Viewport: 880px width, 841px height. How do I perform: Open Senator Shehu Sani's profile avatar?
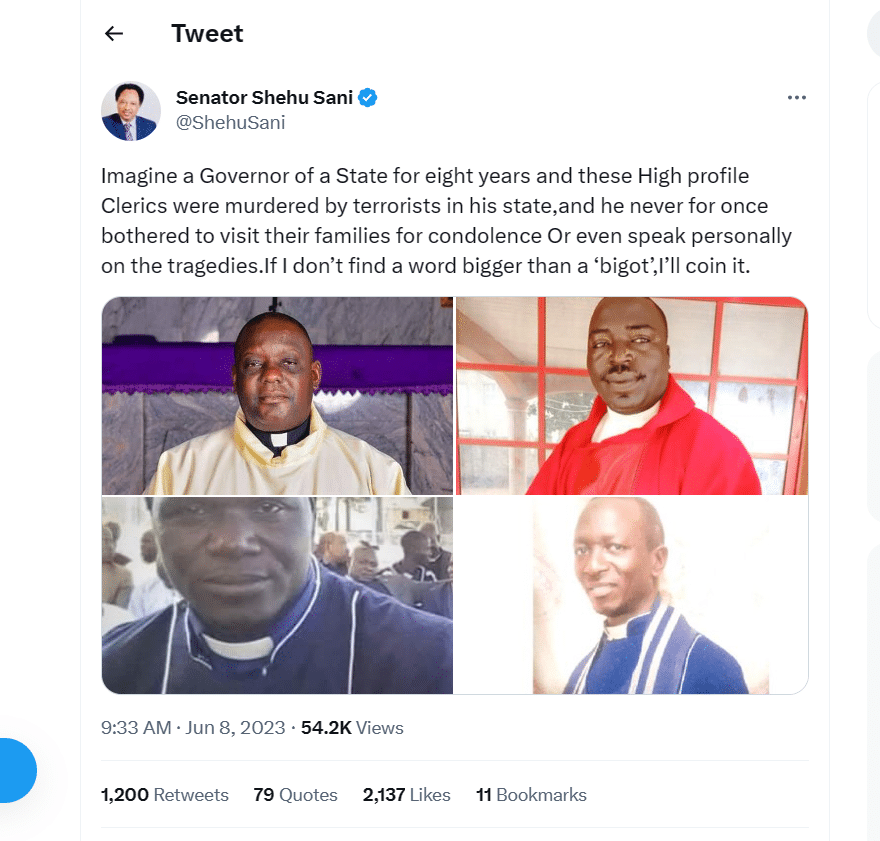131,111
